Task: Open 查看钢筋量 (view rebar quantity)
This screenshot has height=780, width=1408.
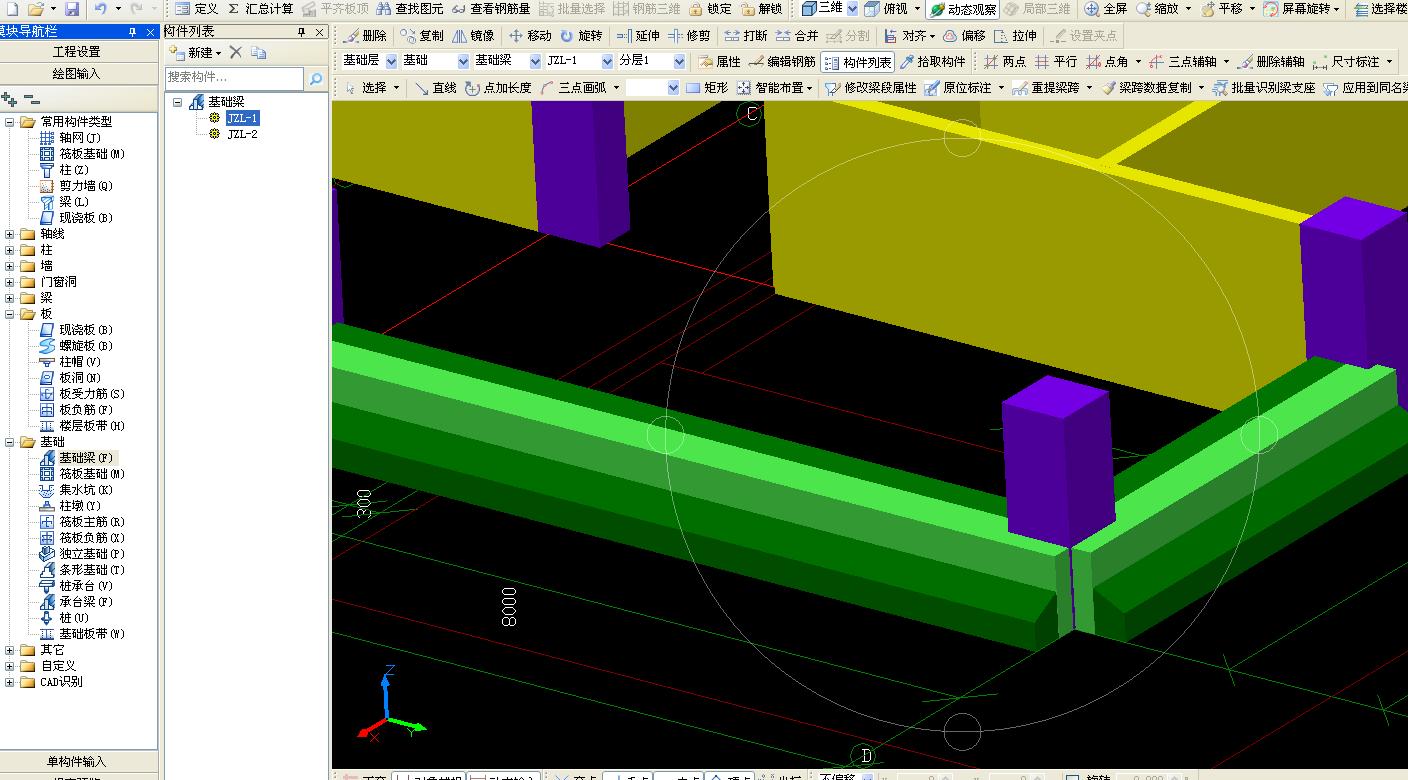Action: 490,9
